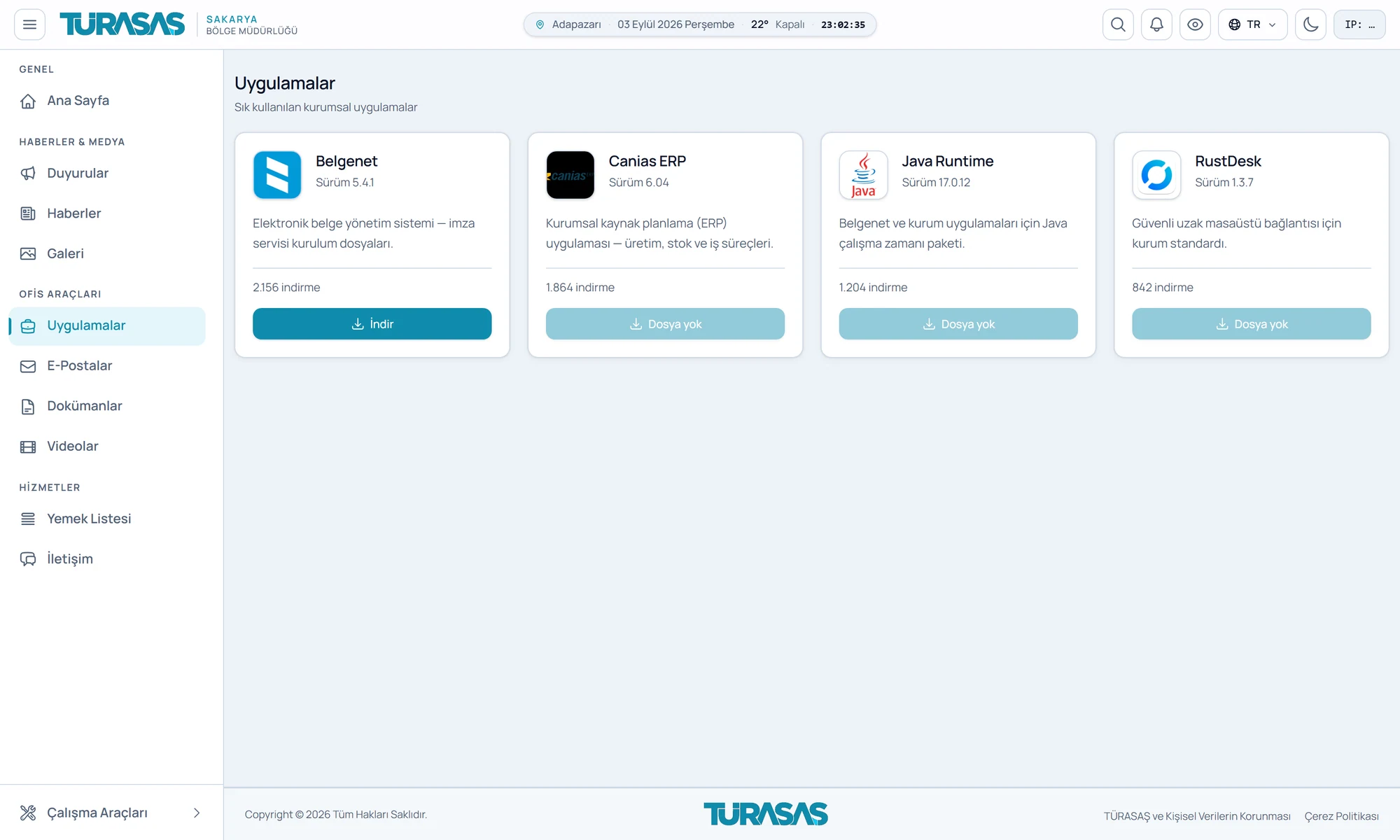Viewport: 1400px width, 840px height.
Task: Click the 842 indirme count
Action: 1163,288
